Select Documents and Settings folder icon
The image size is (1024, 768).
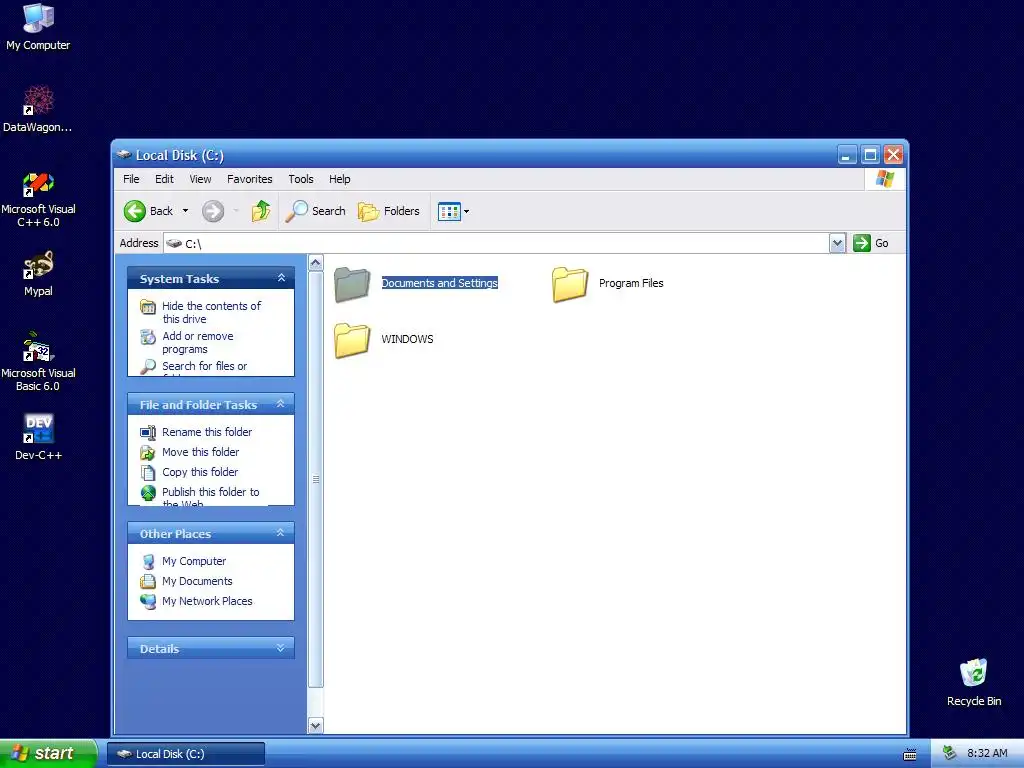pyautogui.click(x=352, y=284)
